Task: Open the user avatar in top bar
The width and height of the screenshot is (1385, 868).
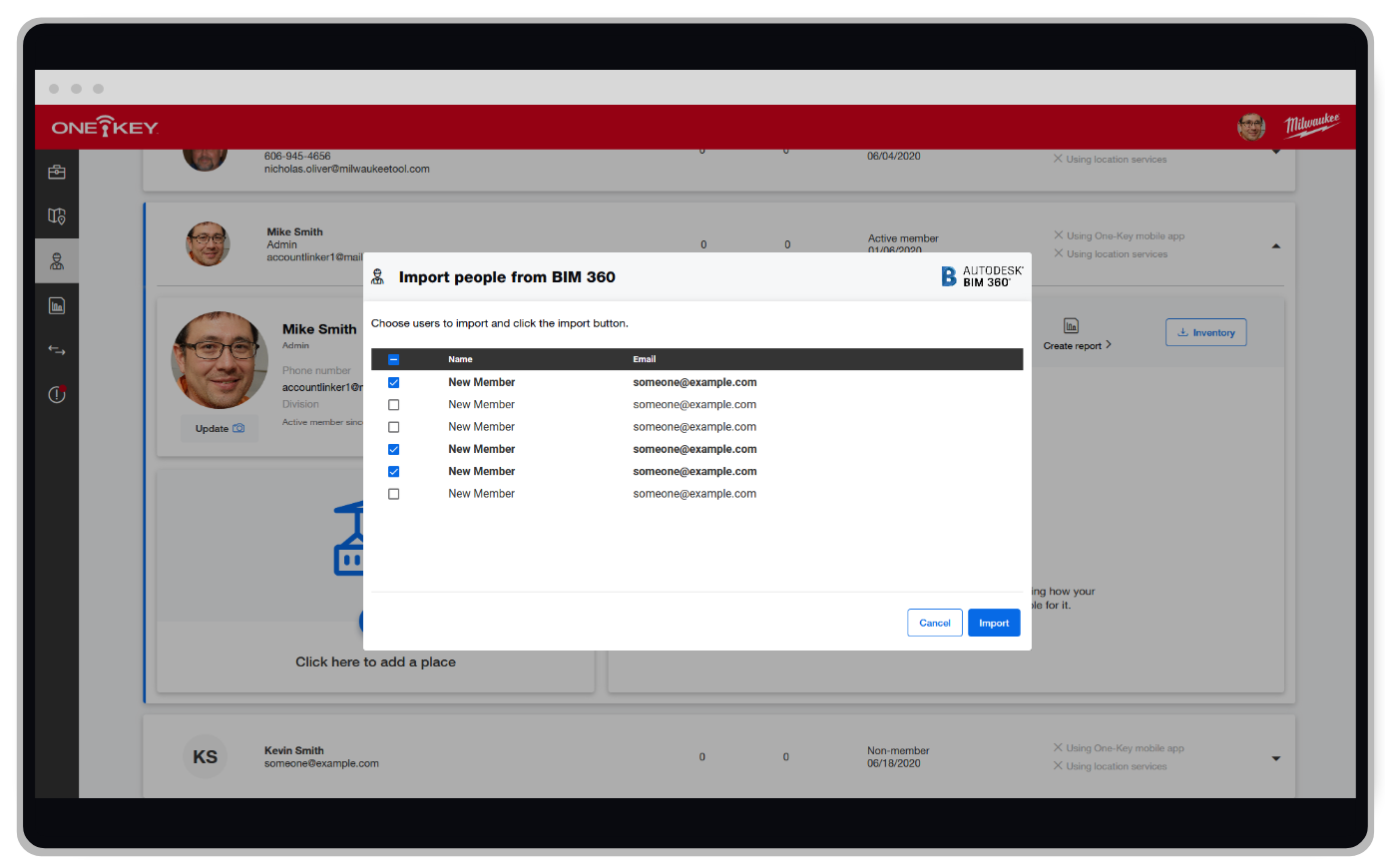Action: click(1251, 127)
